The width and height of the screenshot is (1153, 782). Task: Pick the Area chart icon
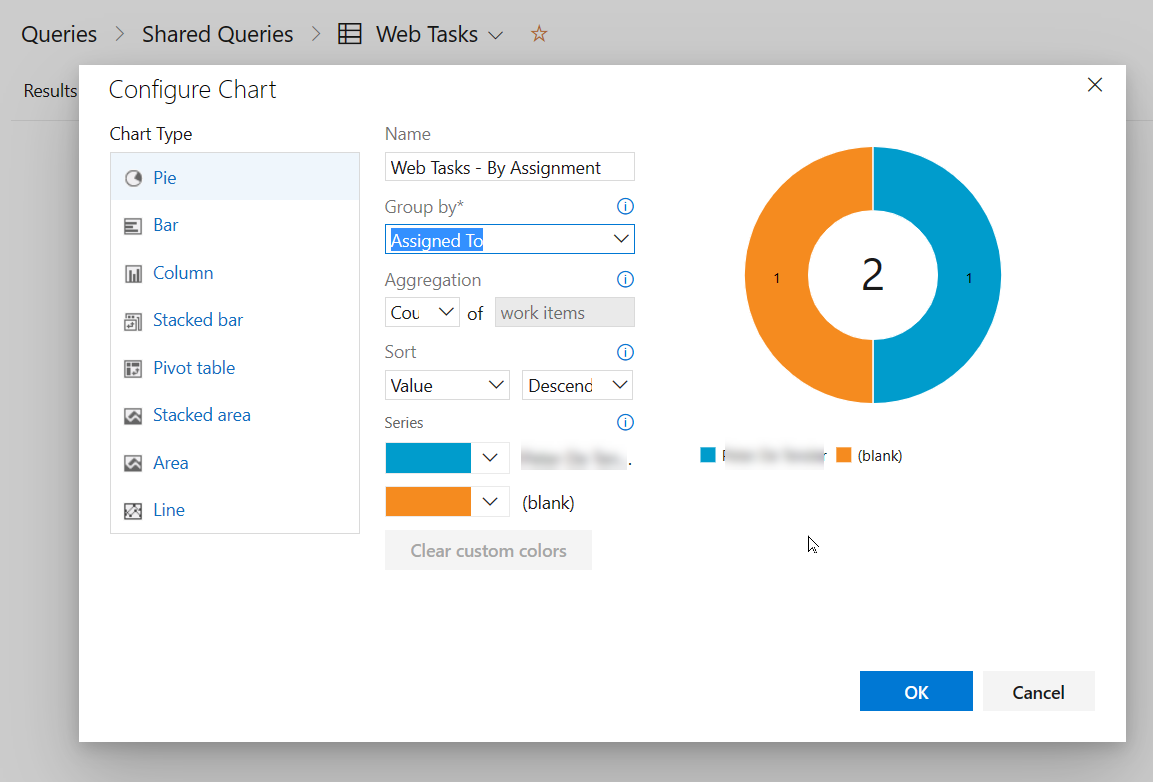tap(133, 463)
